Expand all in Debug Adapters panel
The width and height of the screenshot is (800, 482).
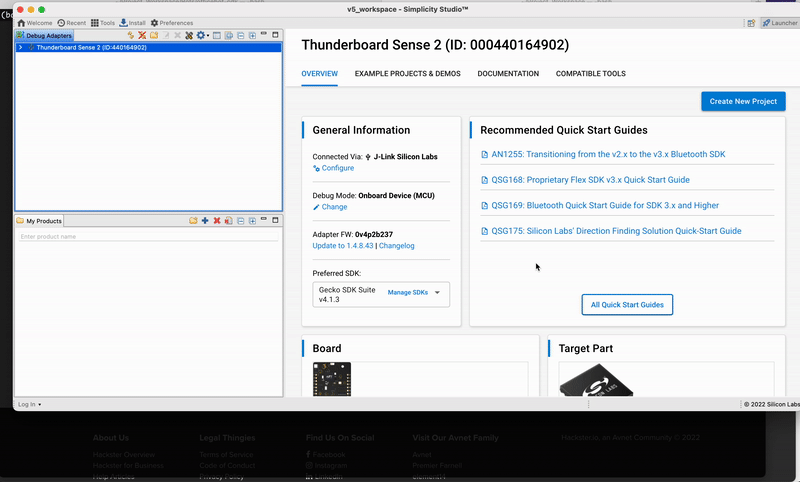pos(252,35)
